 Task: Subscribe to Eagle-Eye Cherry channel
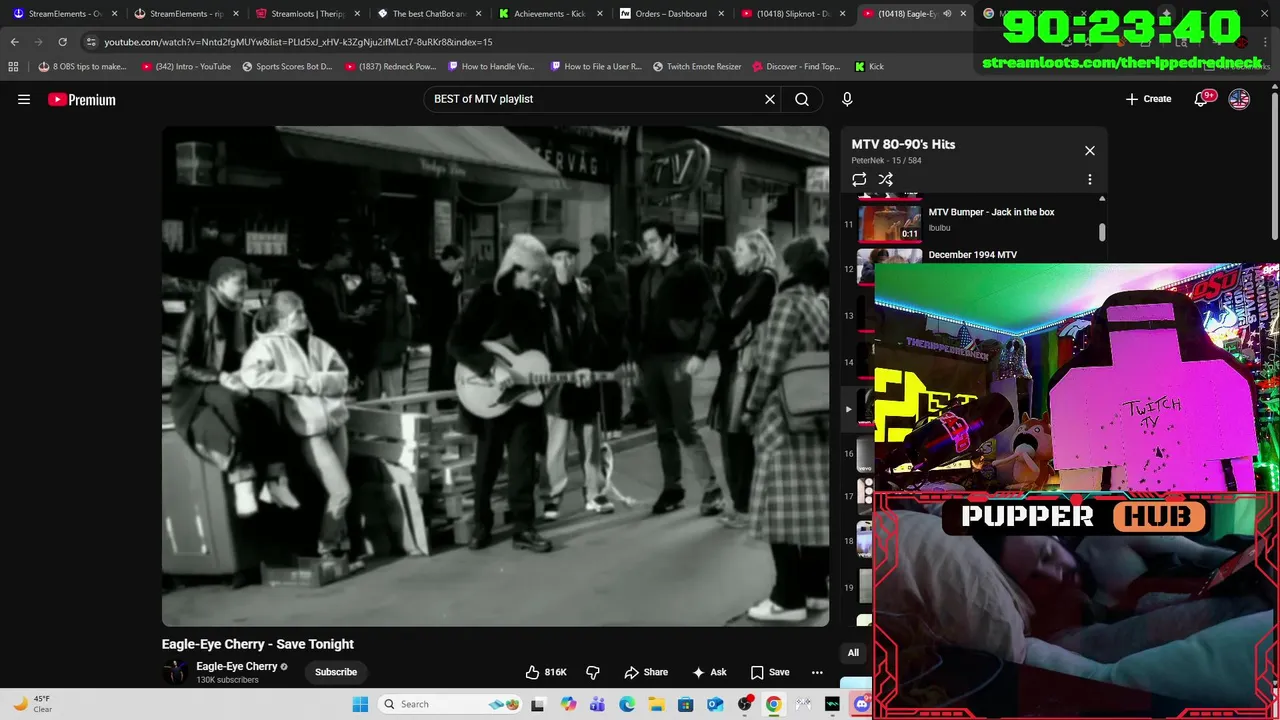336,672
